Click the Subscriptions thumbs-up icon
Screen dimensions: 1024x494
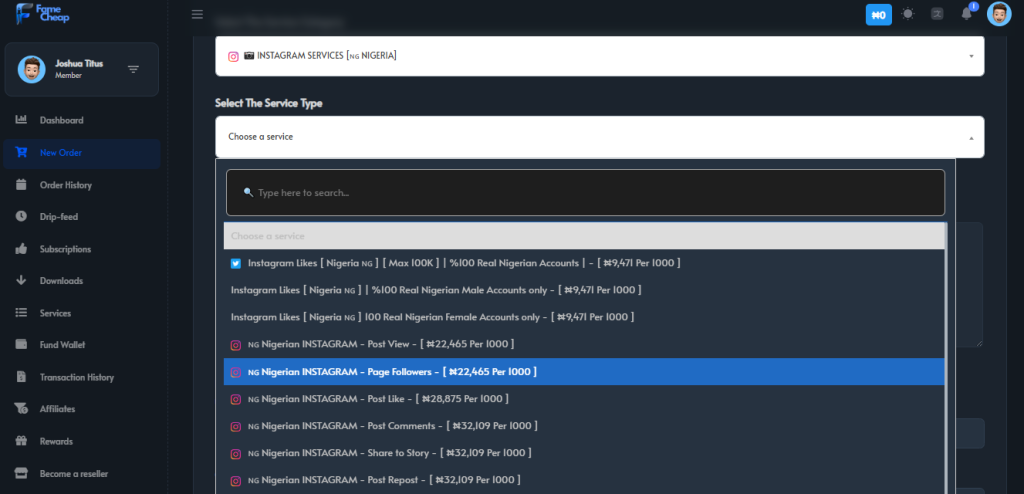pyautogui.click(x=21, y=248)
